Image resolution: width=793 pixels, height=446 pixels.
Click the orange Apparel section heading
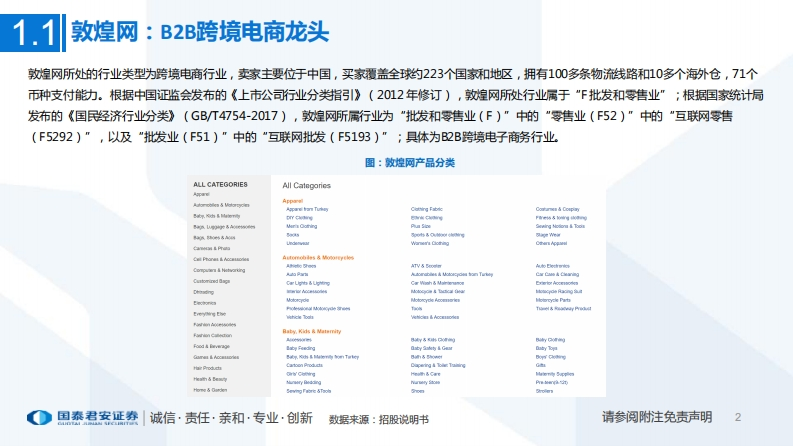pos(293,201)
